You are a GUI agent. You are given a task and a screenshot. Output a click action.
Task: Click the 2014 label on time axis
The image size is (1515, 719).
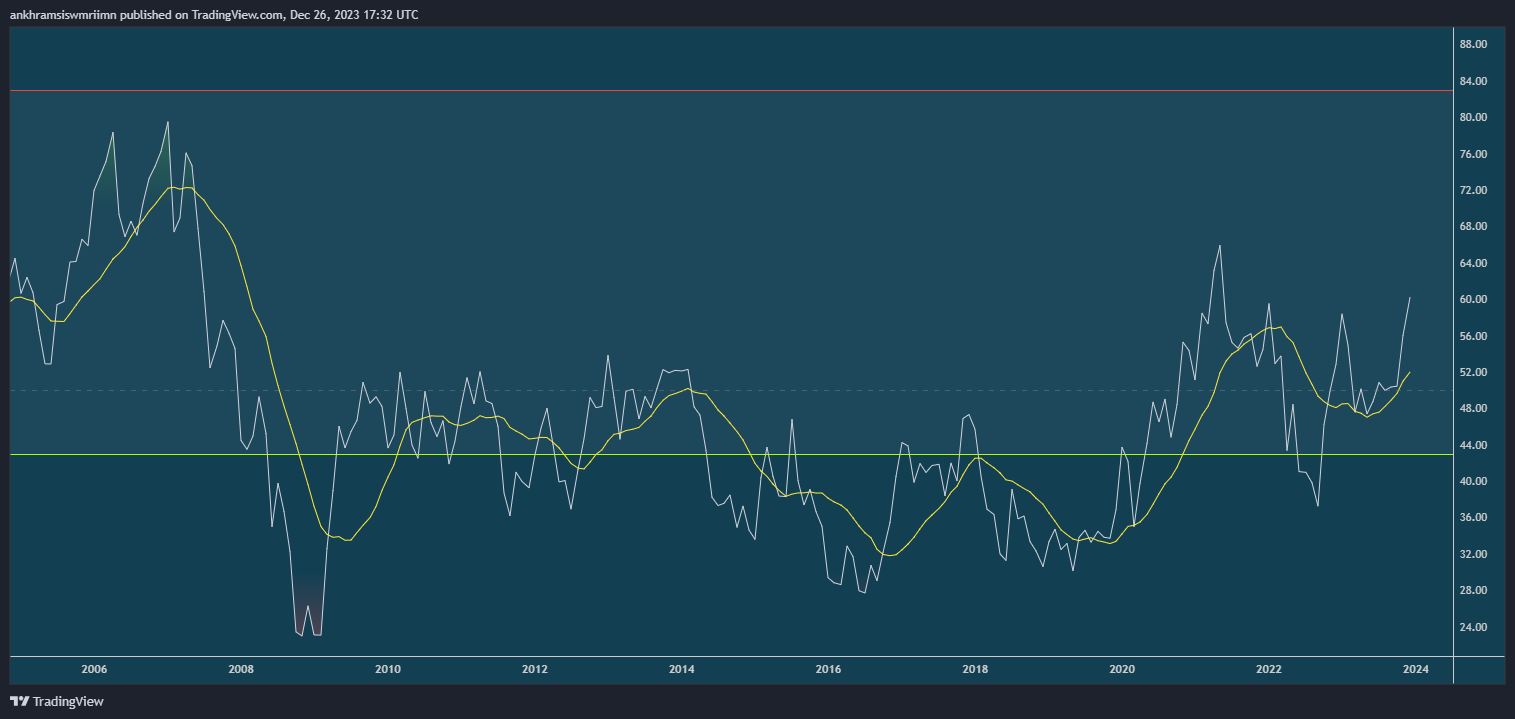(682, 669)
